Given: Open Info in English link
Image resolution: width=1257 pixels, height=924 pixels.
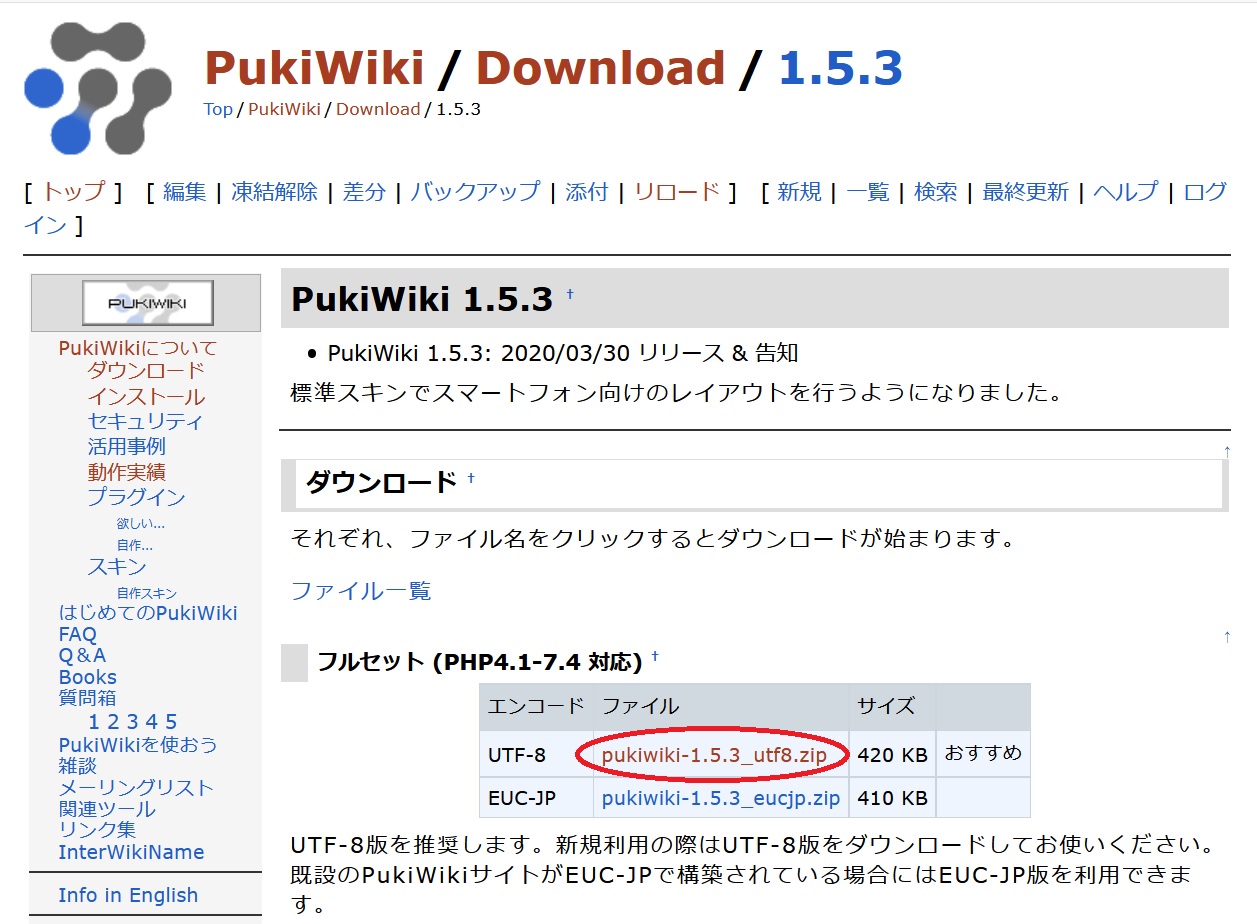Looking at the screenshot, I should point(128,895).
